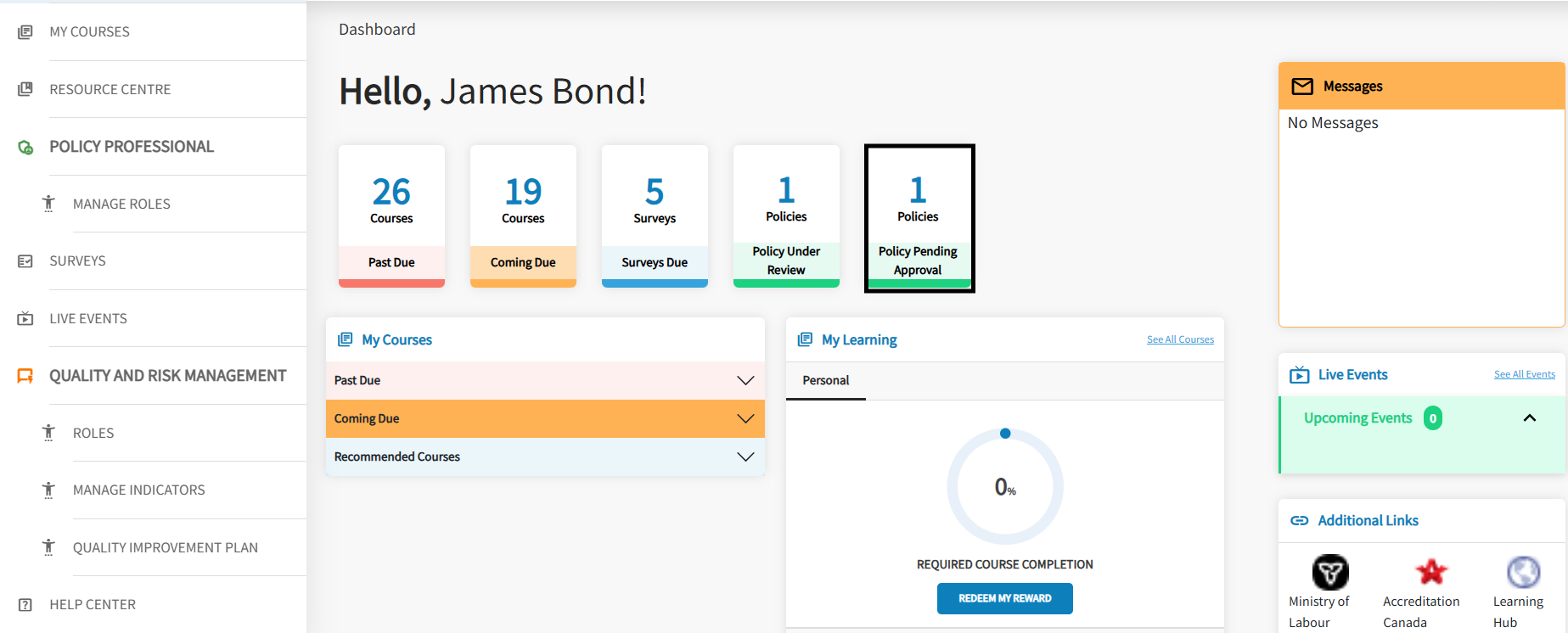Click the REDEEM MY REWARD button

click(x=1005, y=598)
